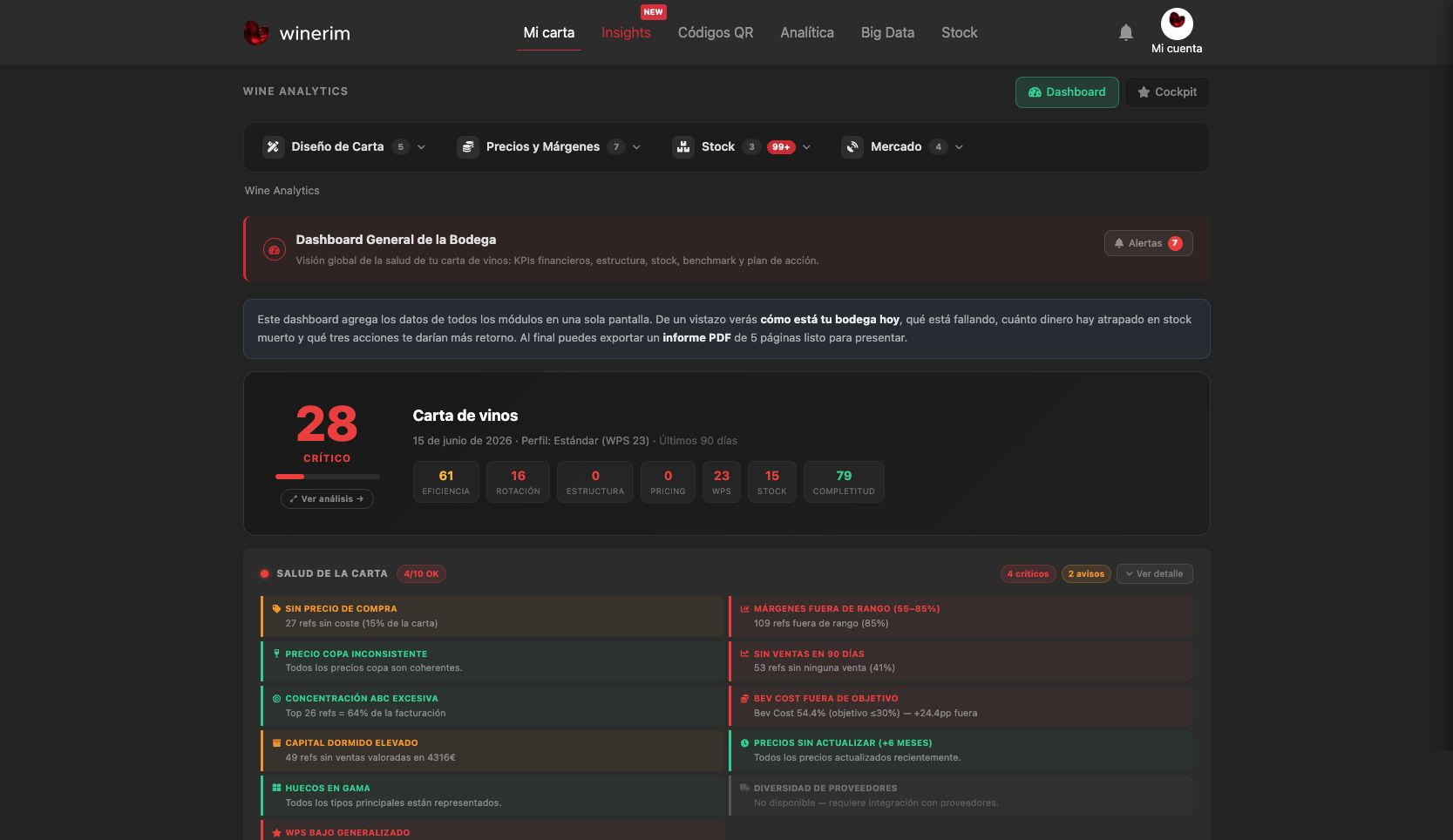Screen dimensions: 1453x840
Task: Click the Dashboard General gauge icon
Action: pos(275,249)
